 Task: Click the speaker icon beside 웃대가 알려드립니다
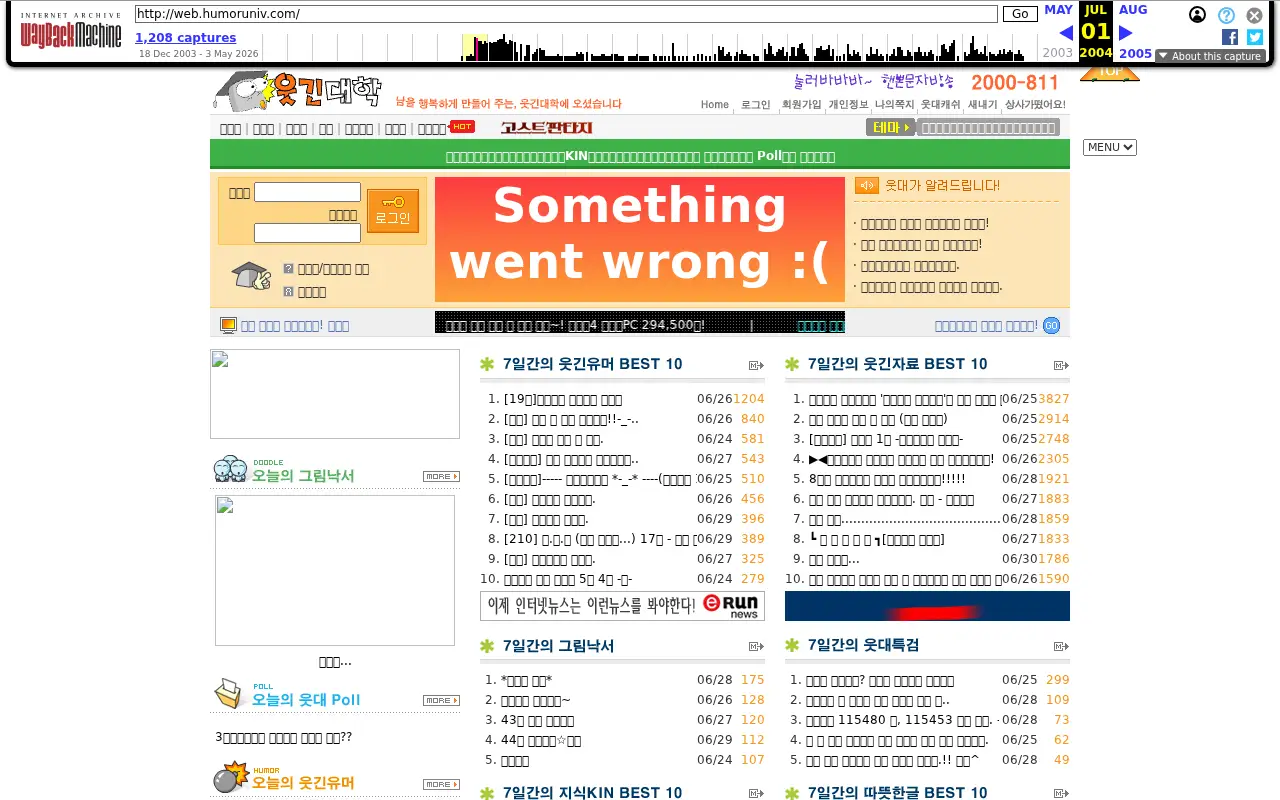coord(867,185)
